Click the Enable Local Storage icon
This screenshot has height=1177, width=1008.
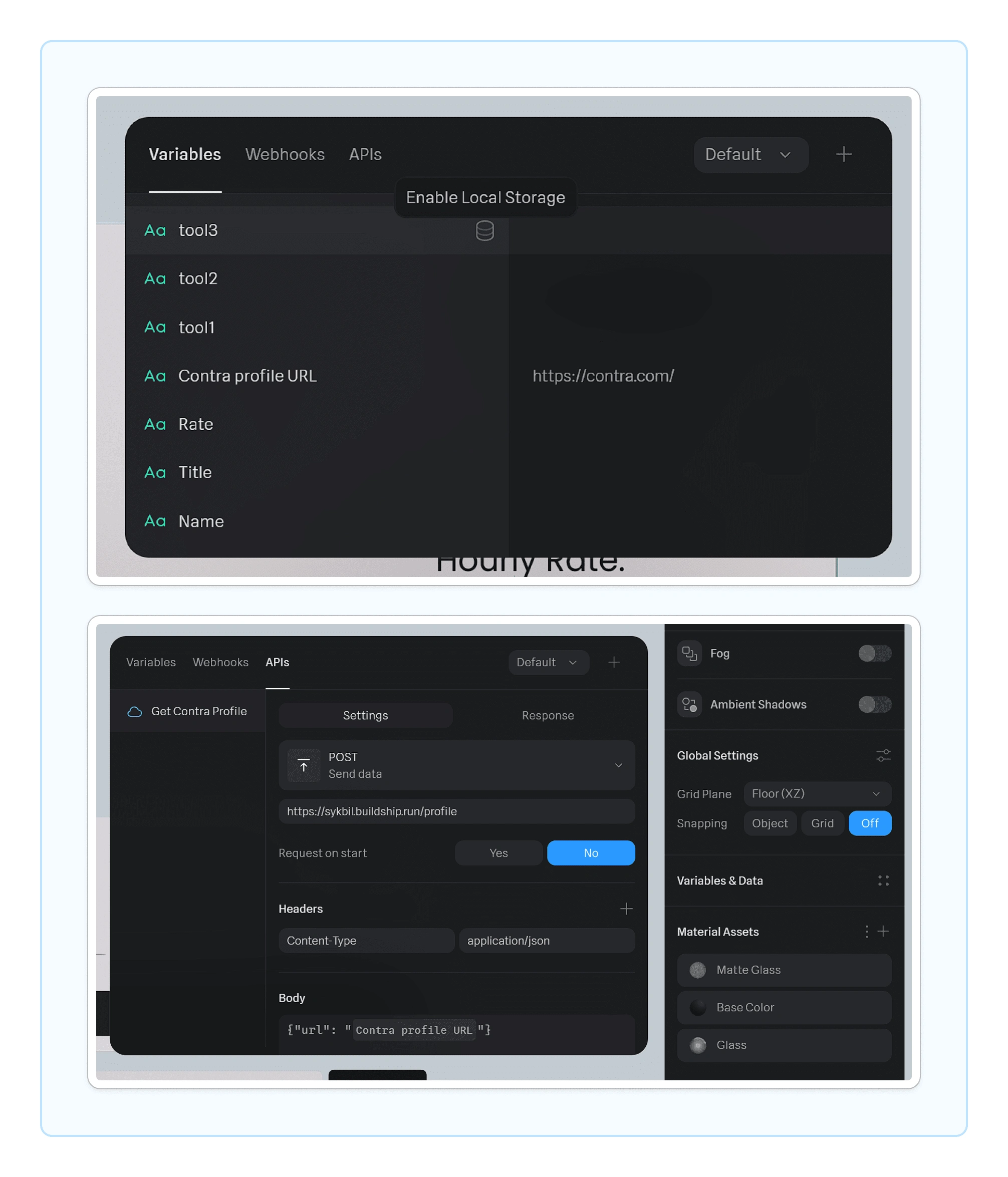(x=484, y=230)
